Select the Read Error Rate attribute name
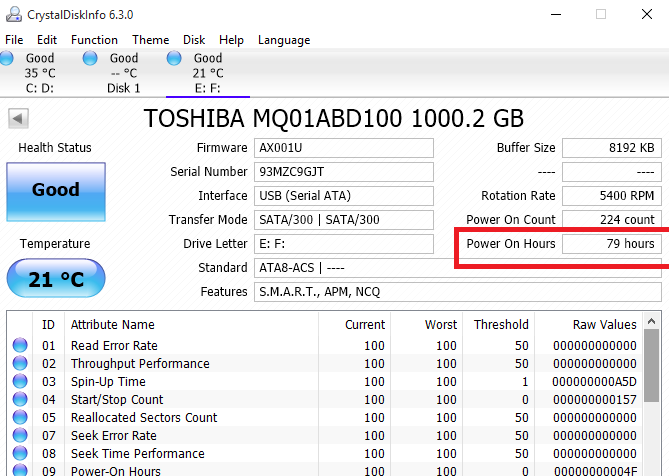This screenshot has height=476, width=669. 114,345
